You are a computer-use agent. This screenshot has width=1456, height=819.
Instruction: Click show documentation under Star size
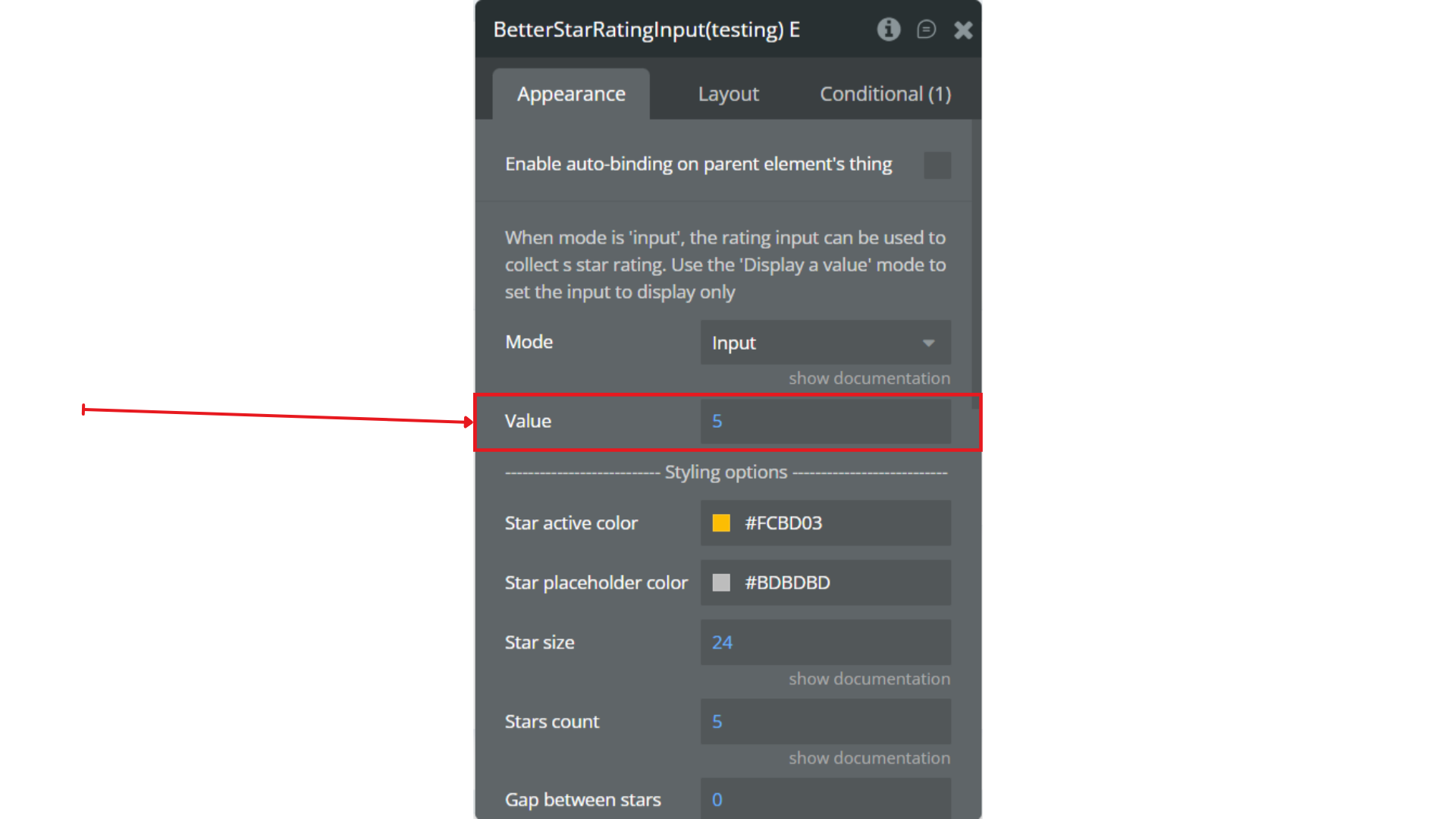click(x=869, y=679)
